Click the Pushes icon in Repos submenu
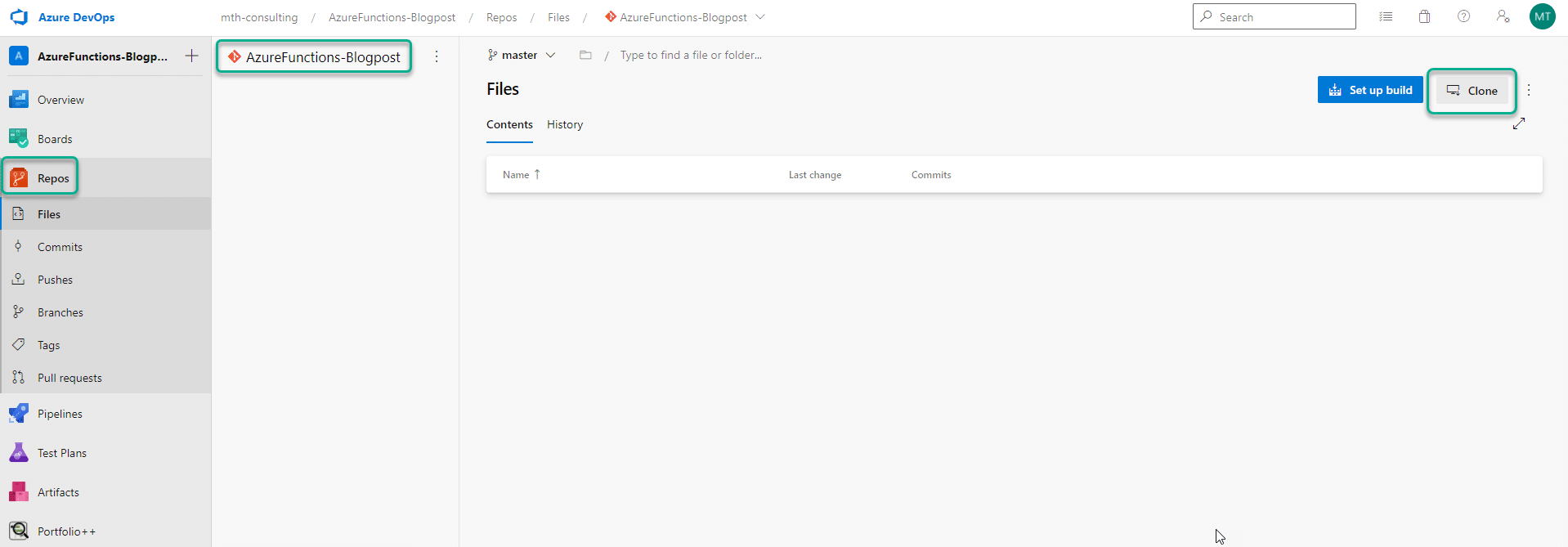The image size is (1568, 547). 18,279
